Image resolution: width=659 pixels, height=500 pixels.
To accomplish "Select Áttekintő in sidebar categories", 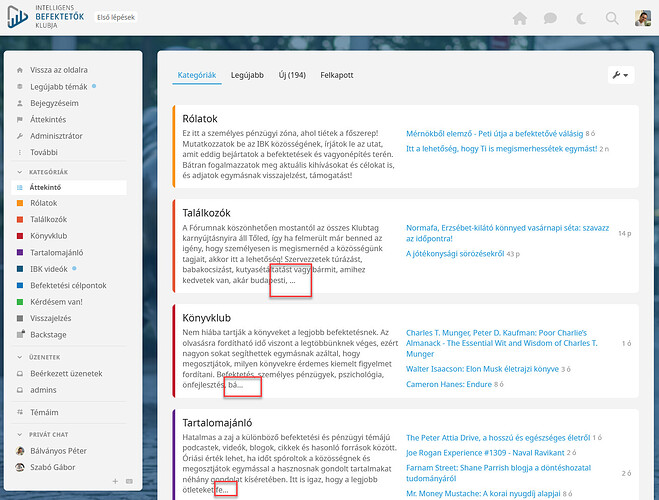I will (69, 187).
